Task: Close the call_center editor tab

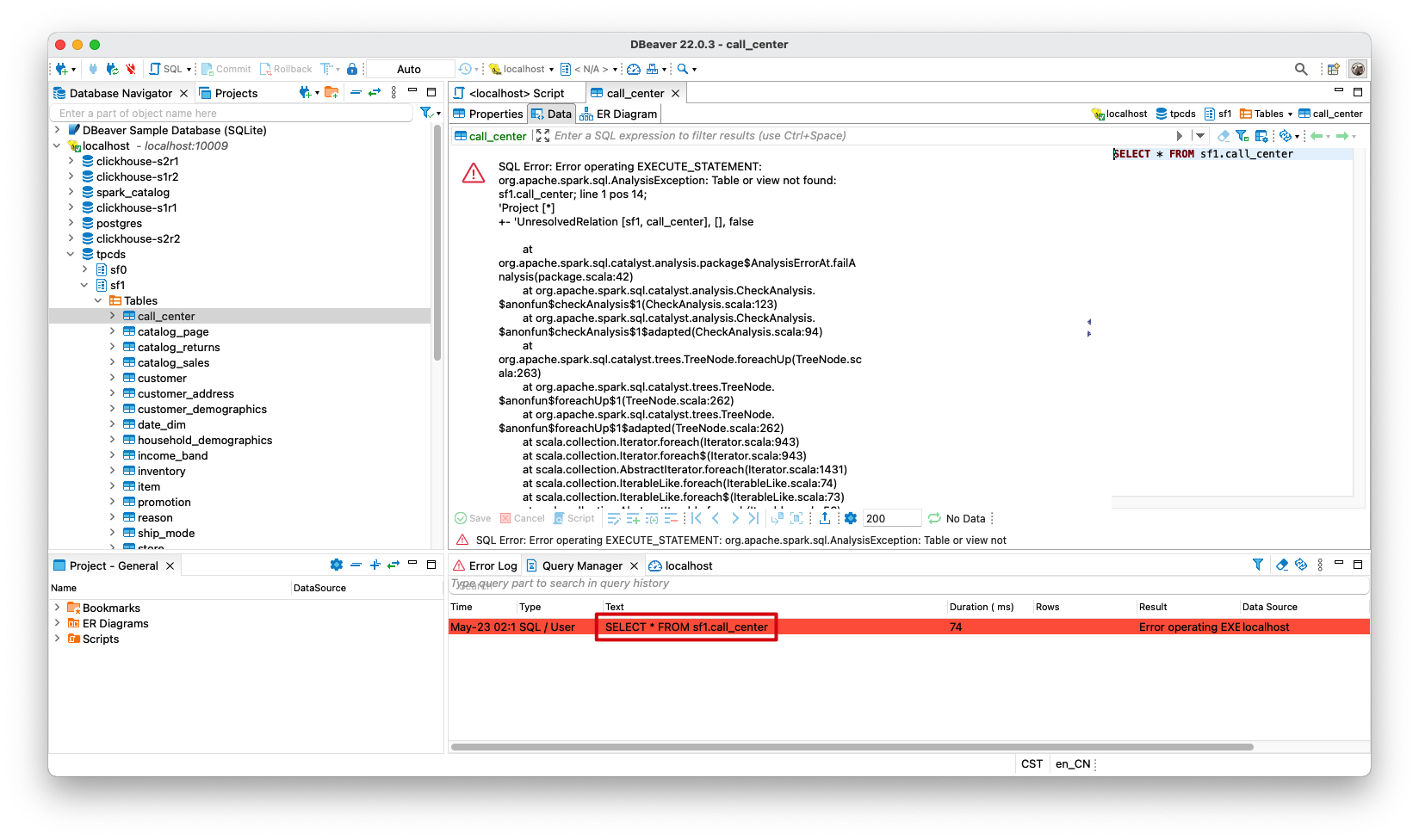Action: (x=676, y=93)
